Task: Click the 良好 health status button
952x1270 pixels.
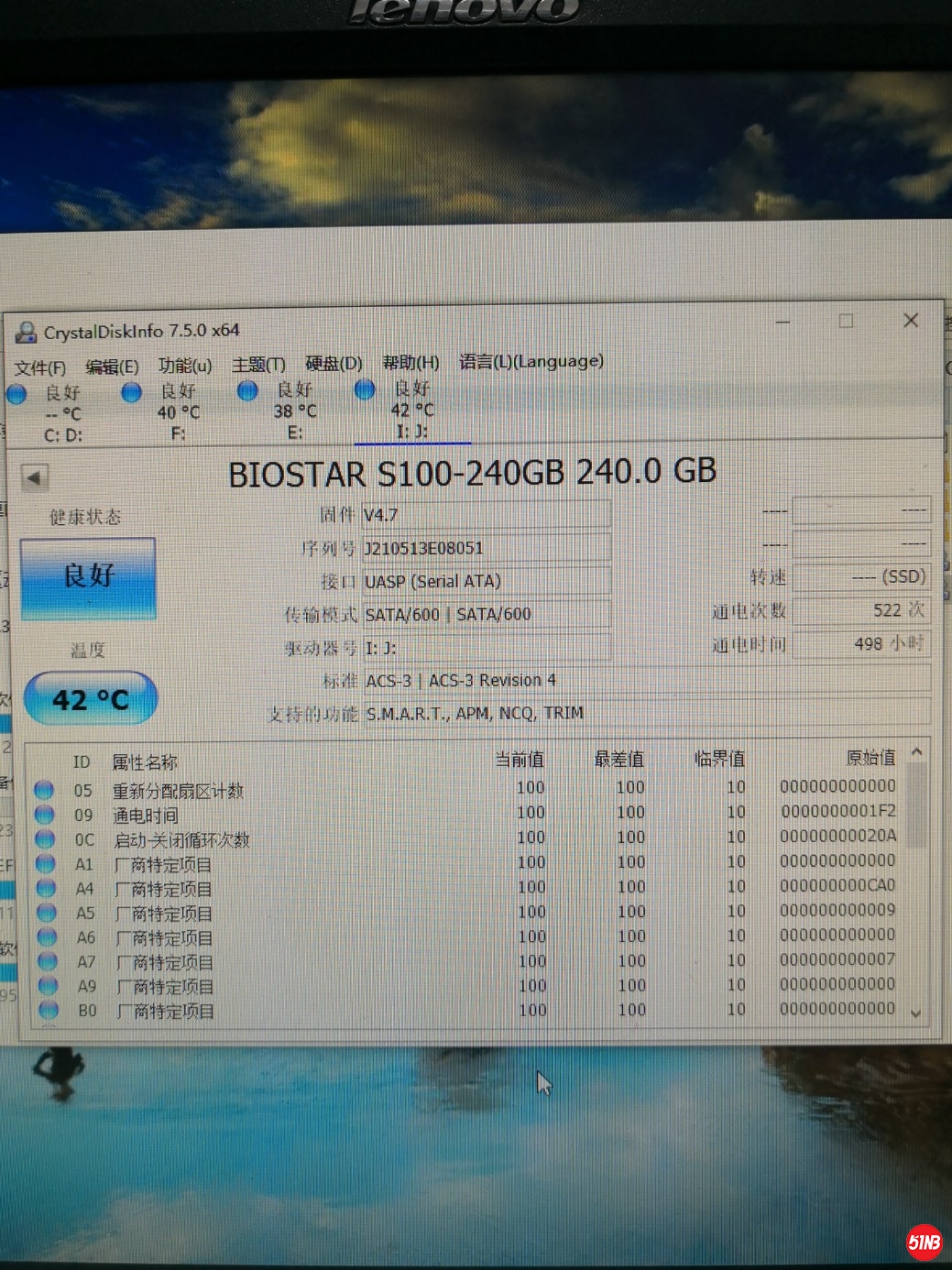Action: tap(88, 577)
